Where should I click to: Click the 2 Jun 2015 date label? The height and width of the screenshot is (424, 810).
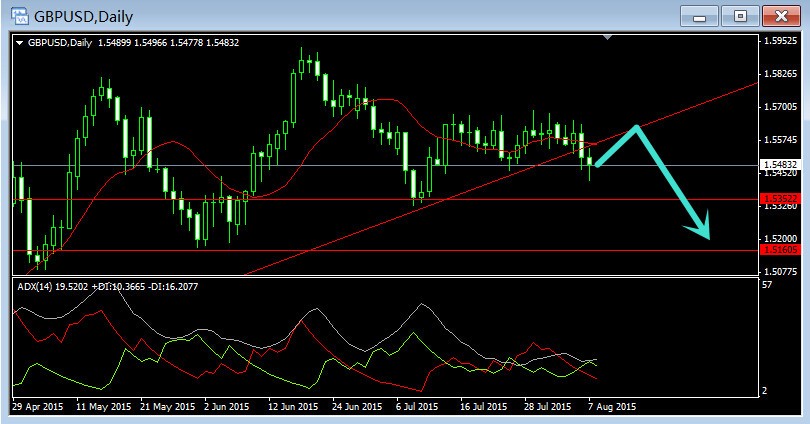(227, 406)
